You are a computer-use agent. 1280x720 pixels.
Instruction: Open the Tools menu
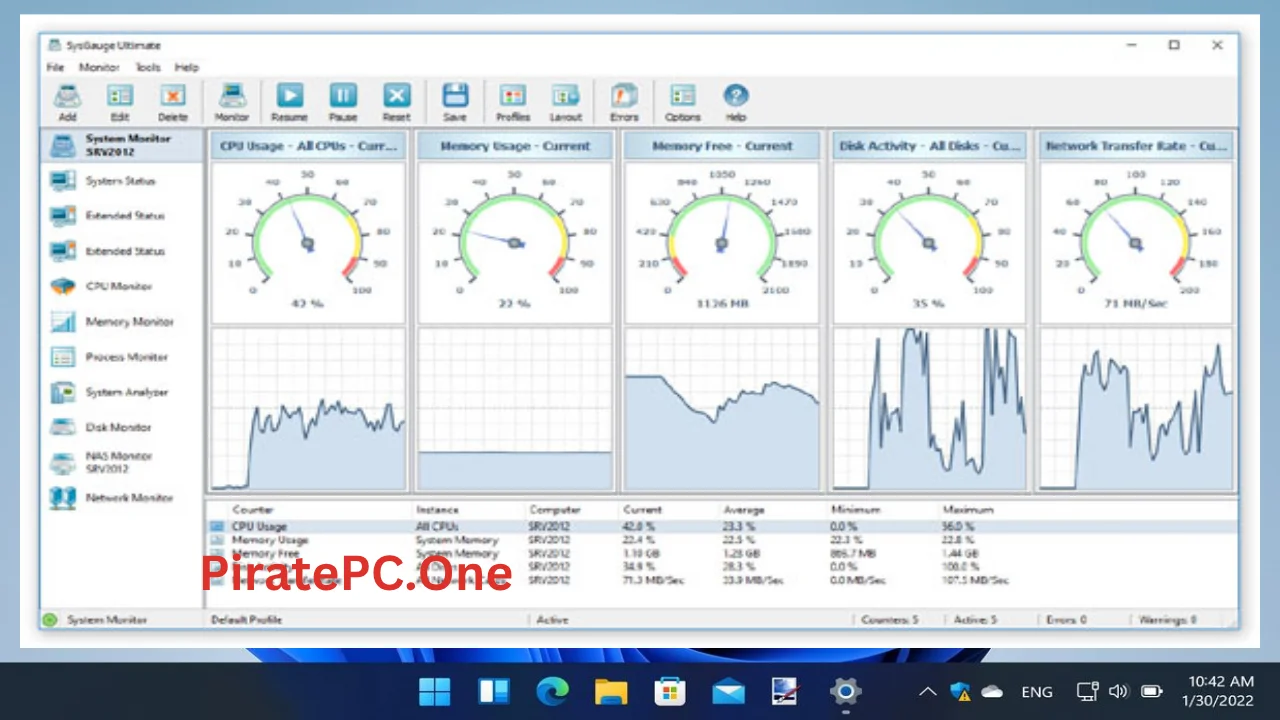[147, 67]
